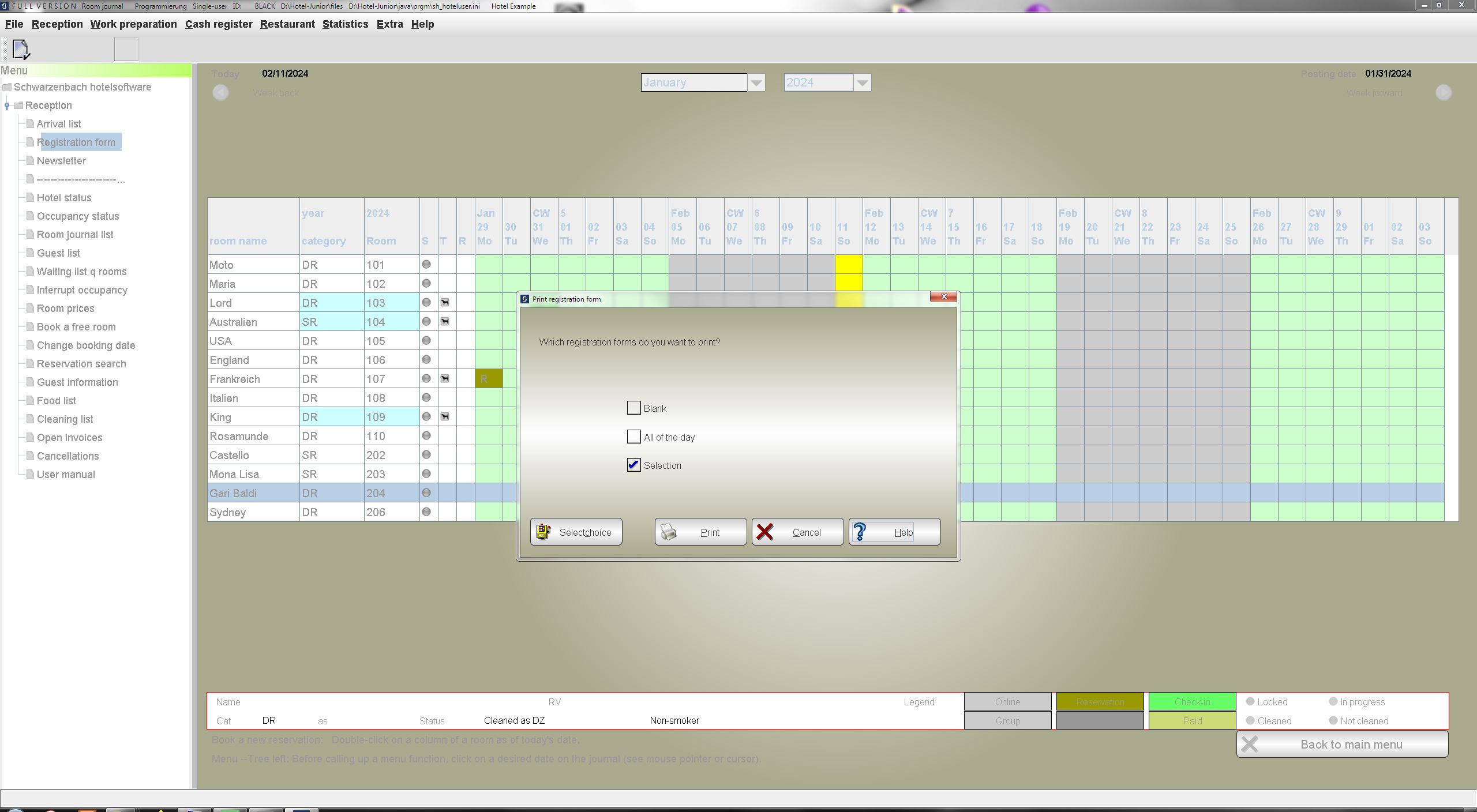
Task: Check the All of the day checkbox
Action: pyautogui.click(x=633, y=437)
